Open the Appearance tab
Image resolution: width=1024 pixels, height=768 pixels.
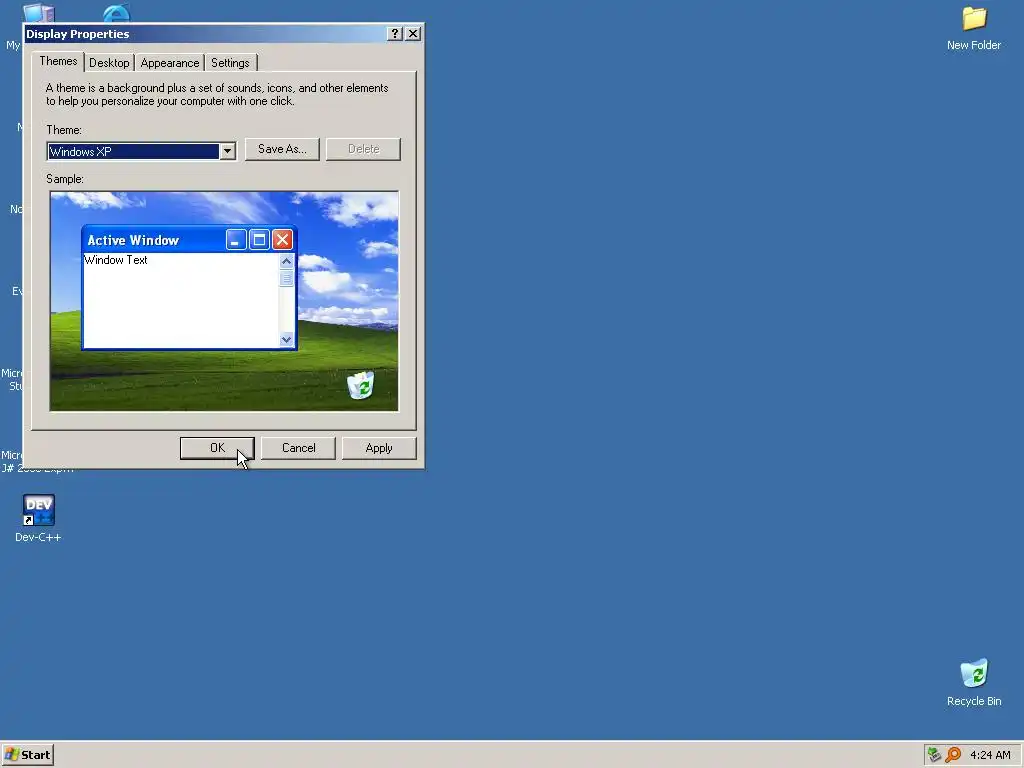click(170, 63)
